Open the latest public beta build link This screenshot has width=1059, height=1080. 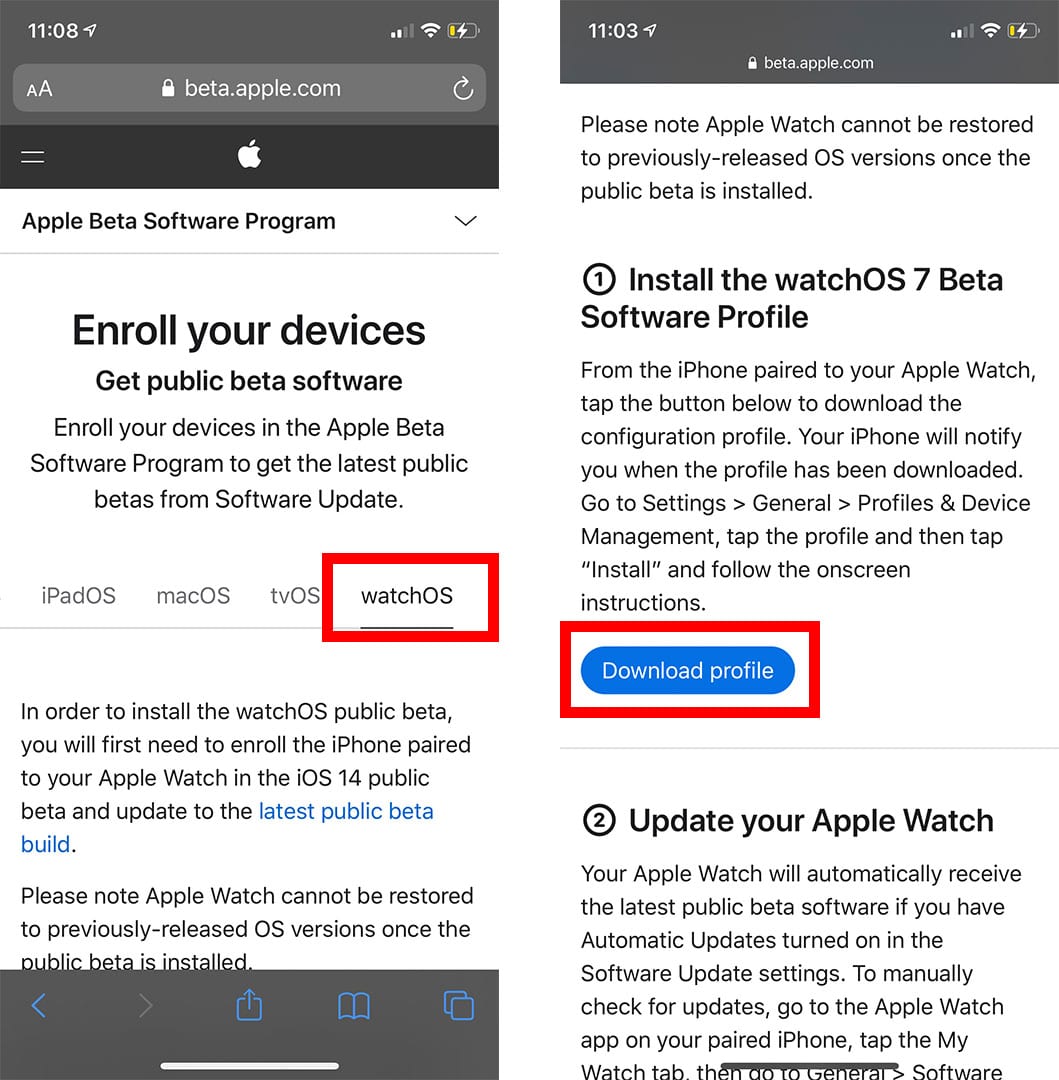[227, 827]
